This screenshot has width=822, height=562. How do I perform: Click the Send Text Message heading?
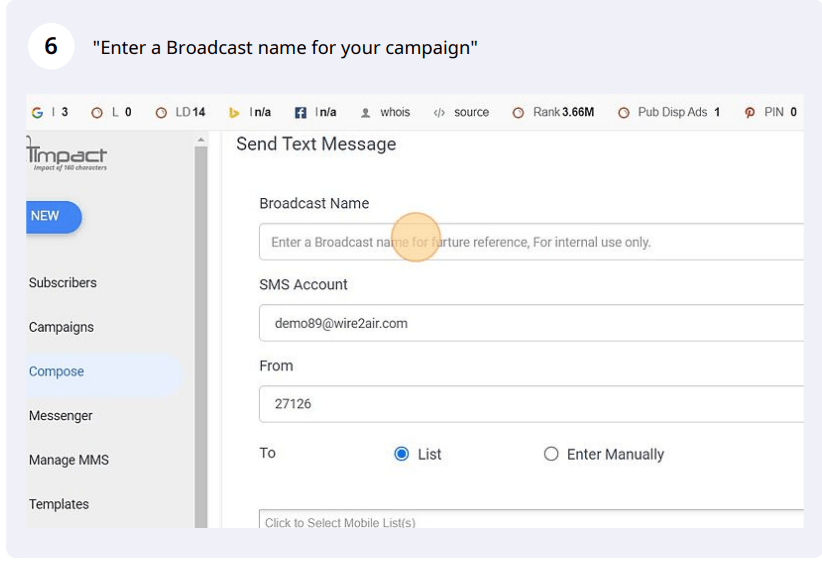tap(316, 144)
